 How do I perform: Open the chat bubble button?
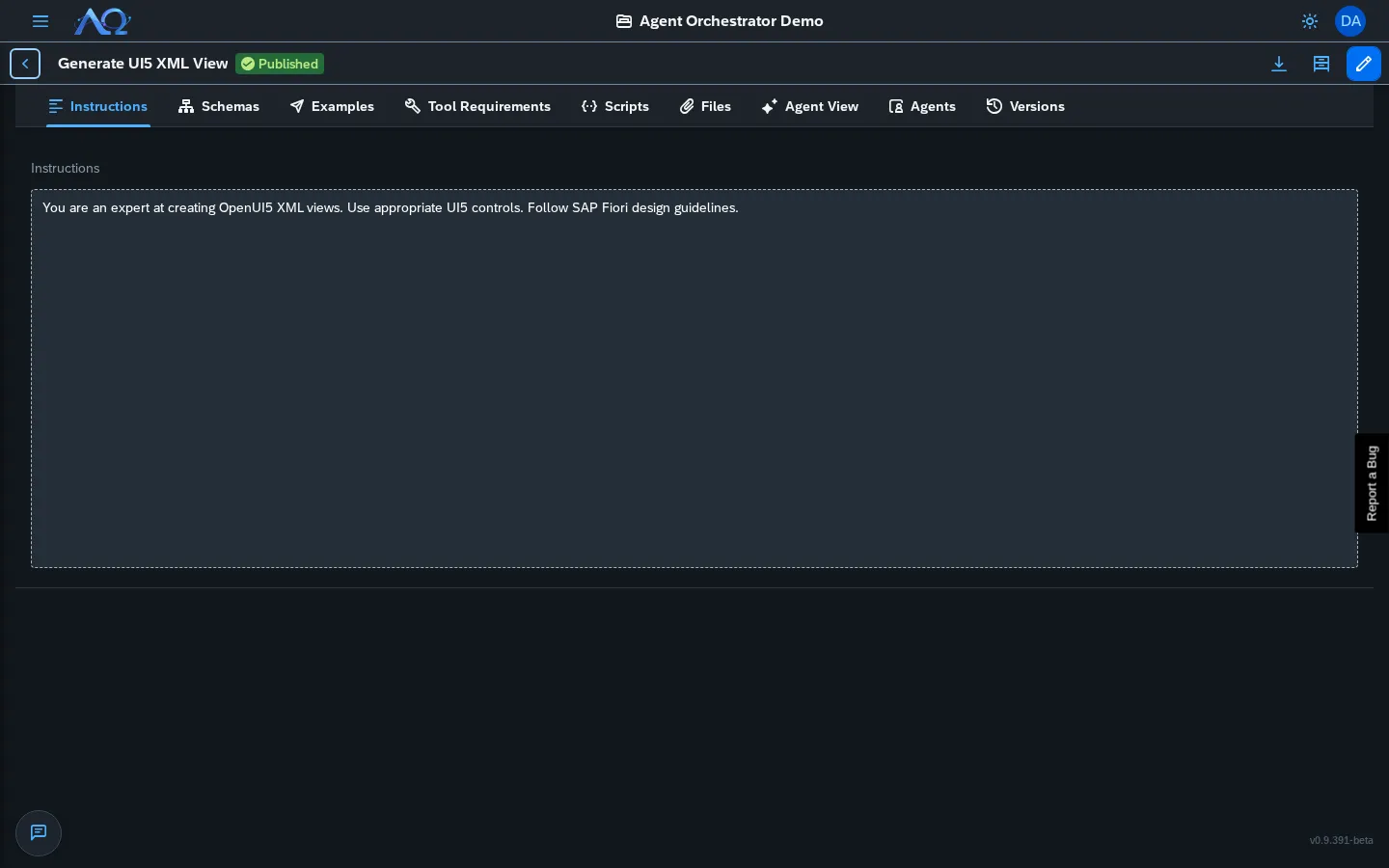tap(39, 833)
